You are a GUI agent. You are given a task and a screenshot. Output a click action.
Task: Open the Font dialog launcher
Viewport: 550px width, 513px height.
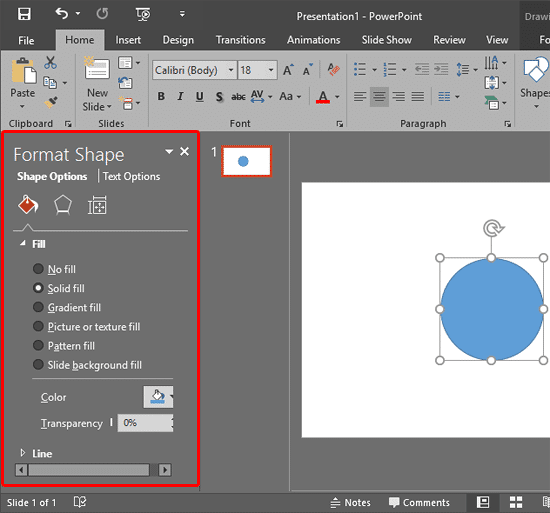tap(340, 124)
